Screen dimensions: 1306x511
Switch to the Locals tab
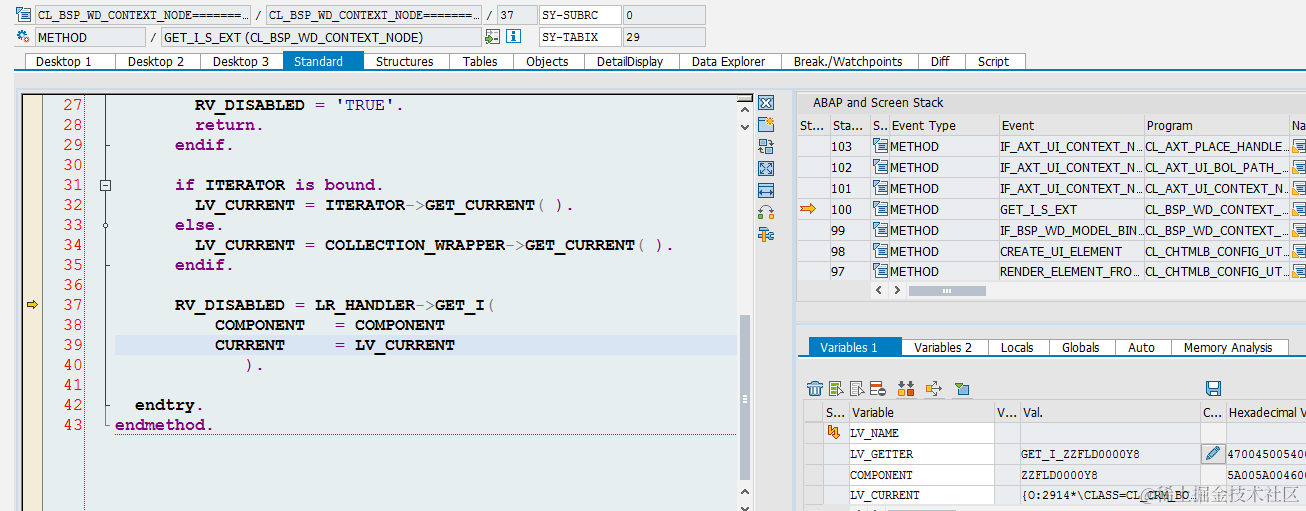coord(1017,347)
